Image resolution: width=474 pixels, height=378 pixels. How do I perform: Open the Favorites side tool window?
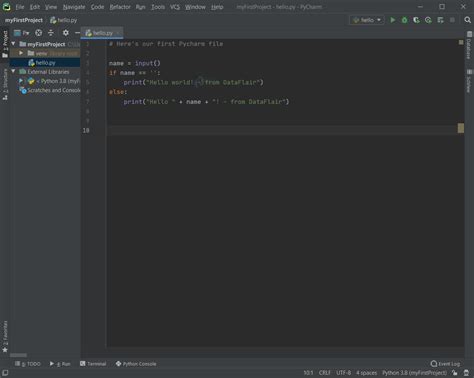(x=5, y=337)
